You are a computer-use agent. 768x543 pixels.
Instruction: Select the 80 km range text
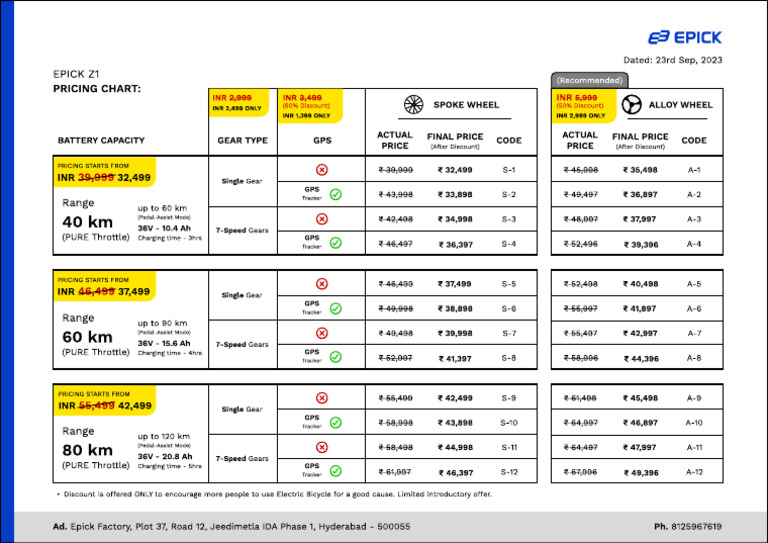(x=88, y=450)
